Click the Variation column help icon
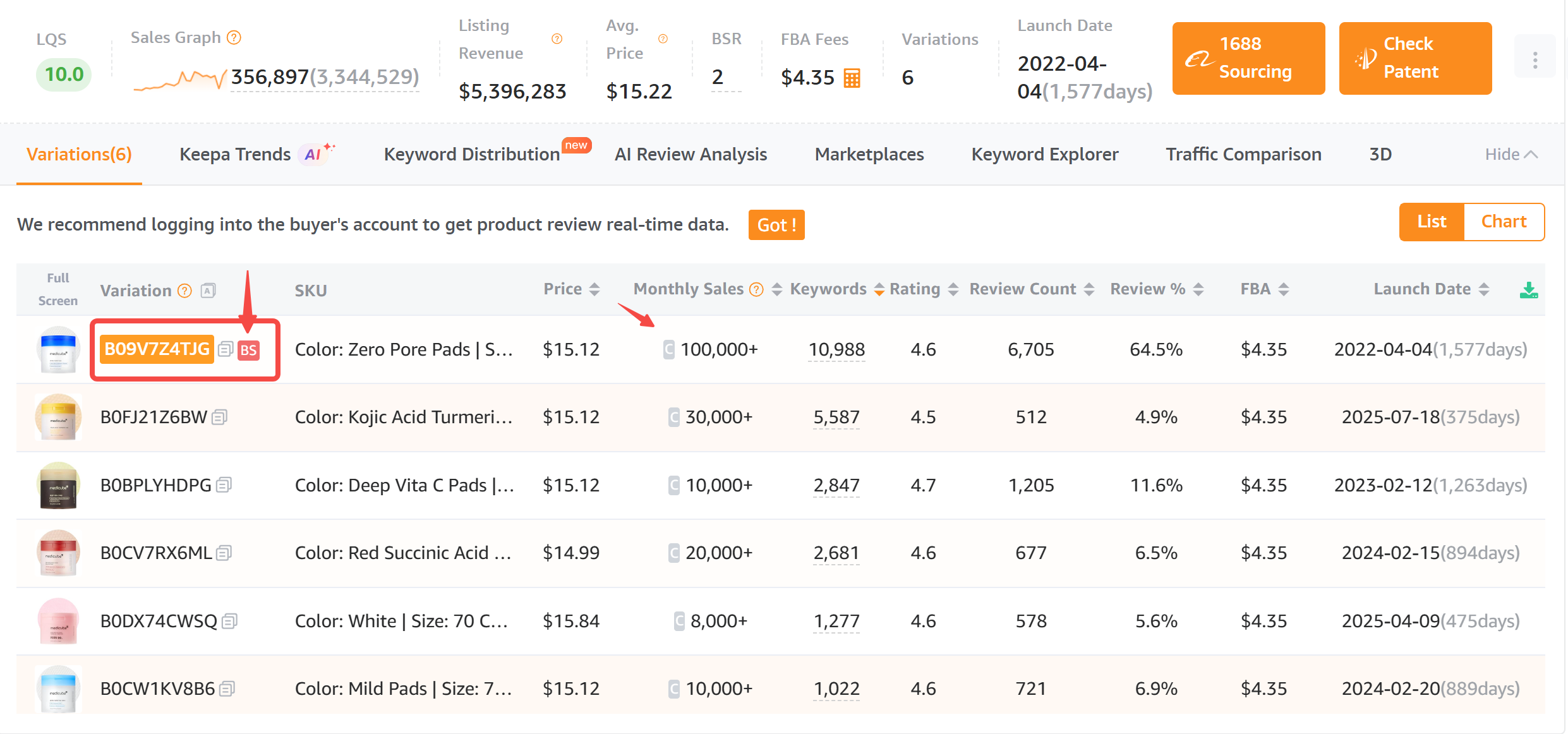1568x734 pixels. point(184,291)
